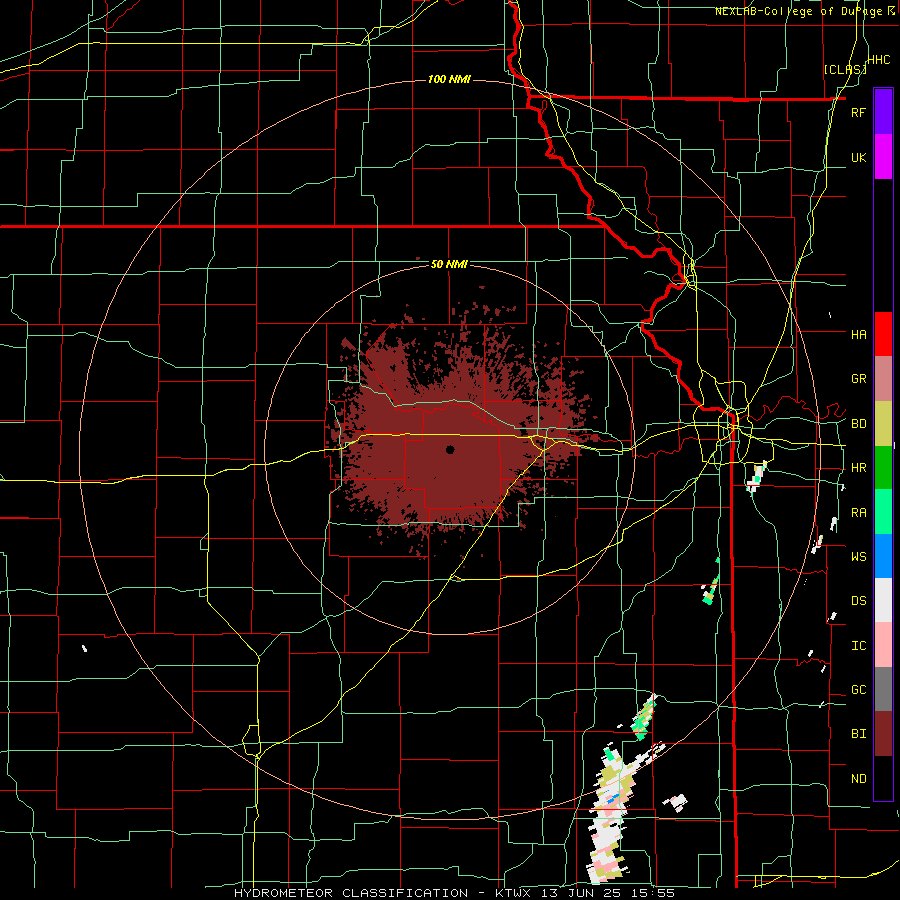
Task: Select the gray GC legend swatch
Action: (883, 689)
